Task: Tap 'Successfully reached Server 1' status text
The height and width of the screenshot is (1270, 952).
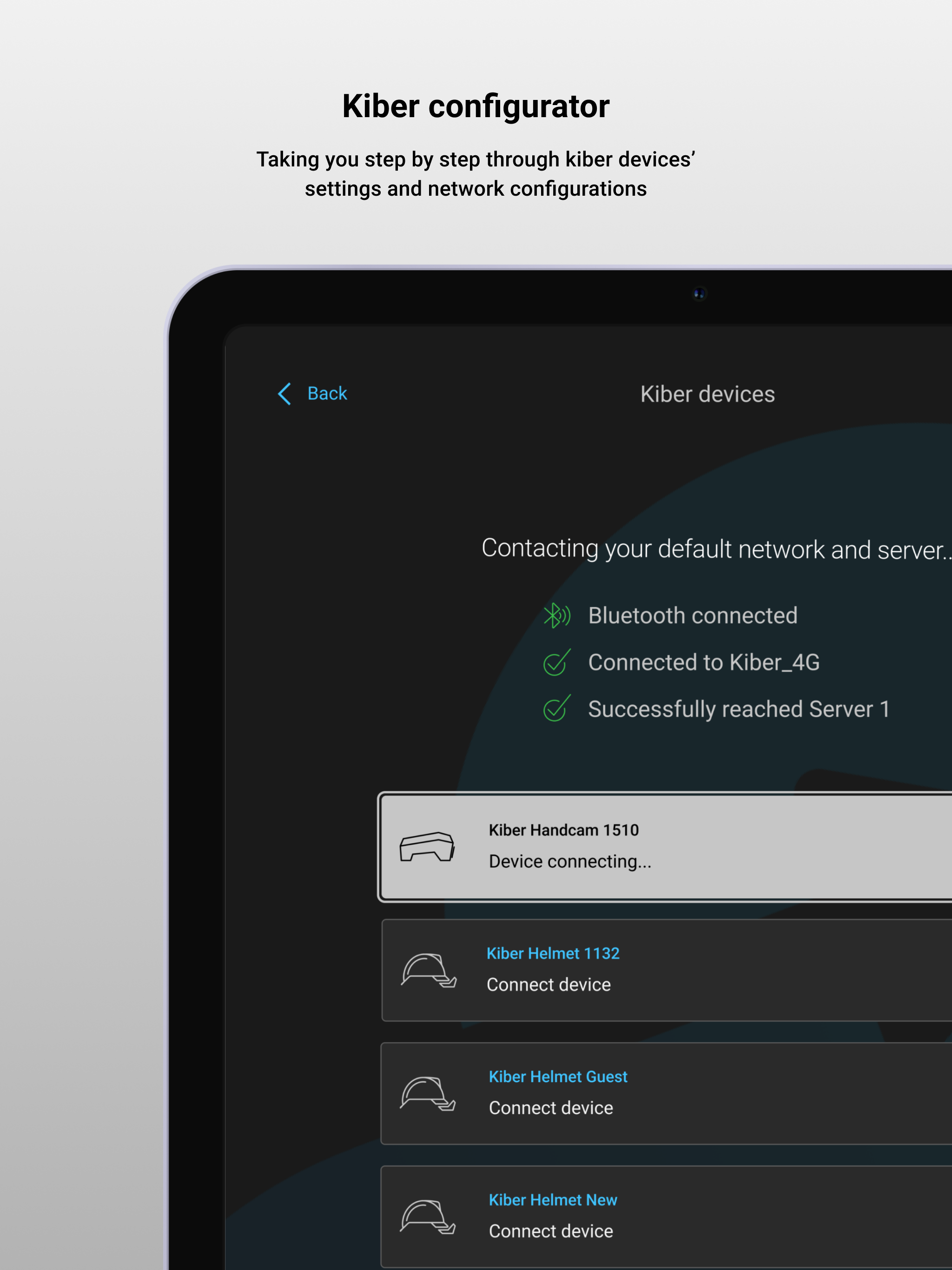Action: point(738,710)
